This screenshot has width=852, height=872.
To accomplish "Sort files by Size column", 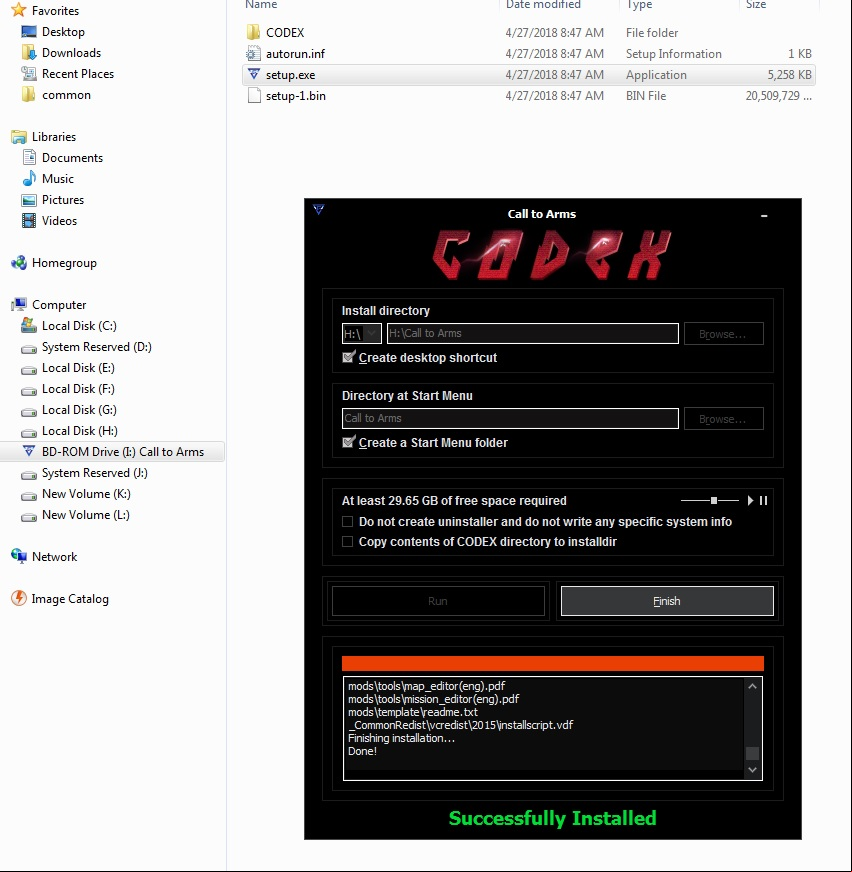I will [755, 4].
